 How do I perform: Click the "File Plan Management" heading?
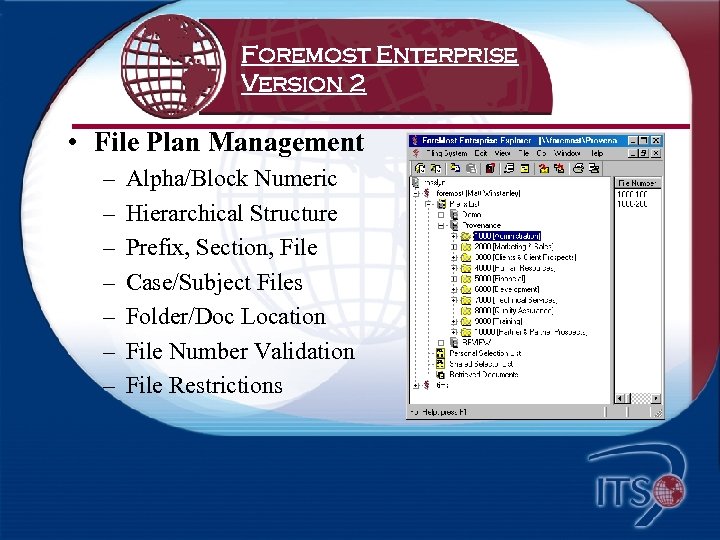click(229, 142)
